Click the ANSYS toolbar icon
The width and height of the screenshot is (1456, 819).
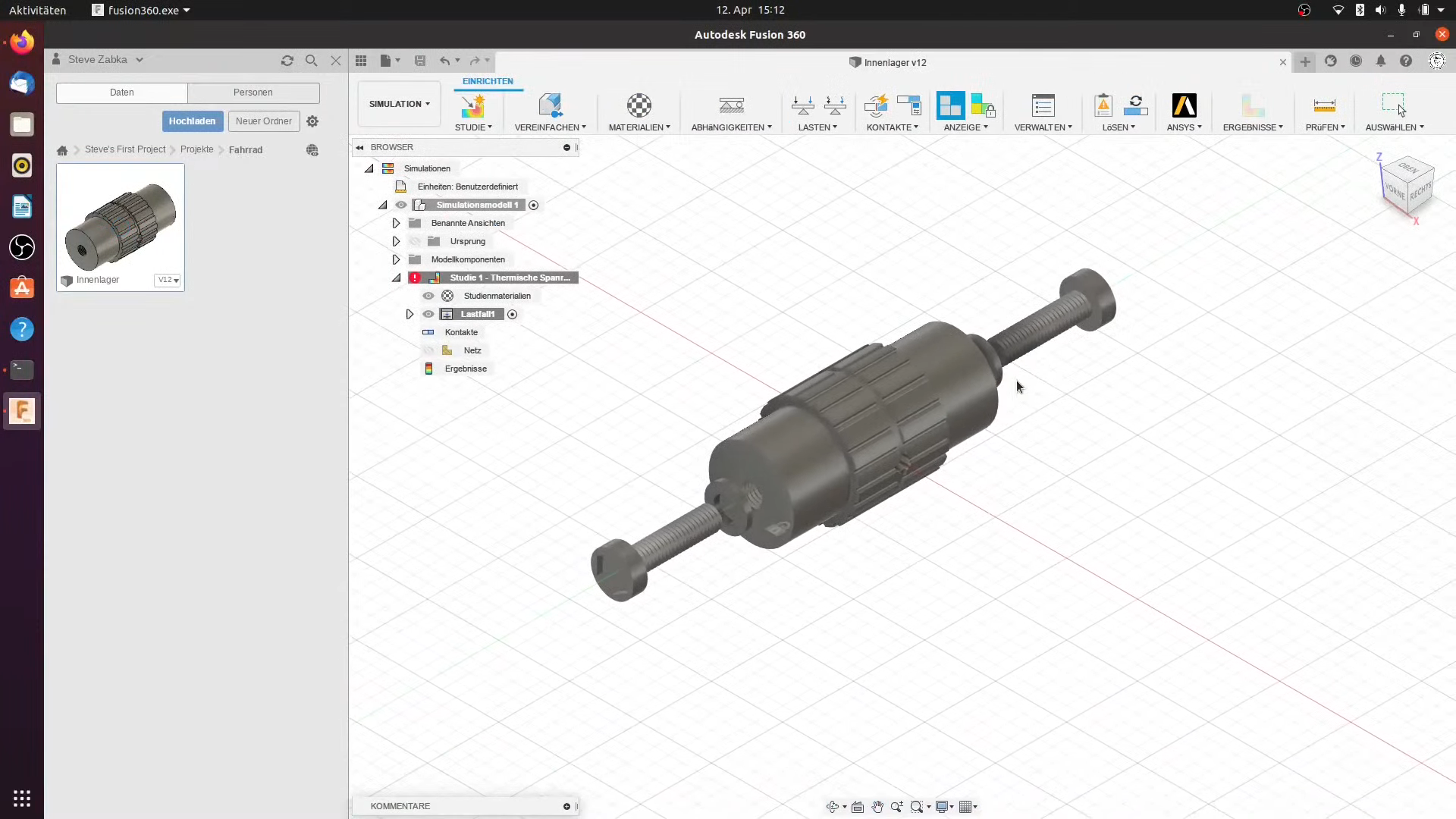click(x=1184, y=106)
